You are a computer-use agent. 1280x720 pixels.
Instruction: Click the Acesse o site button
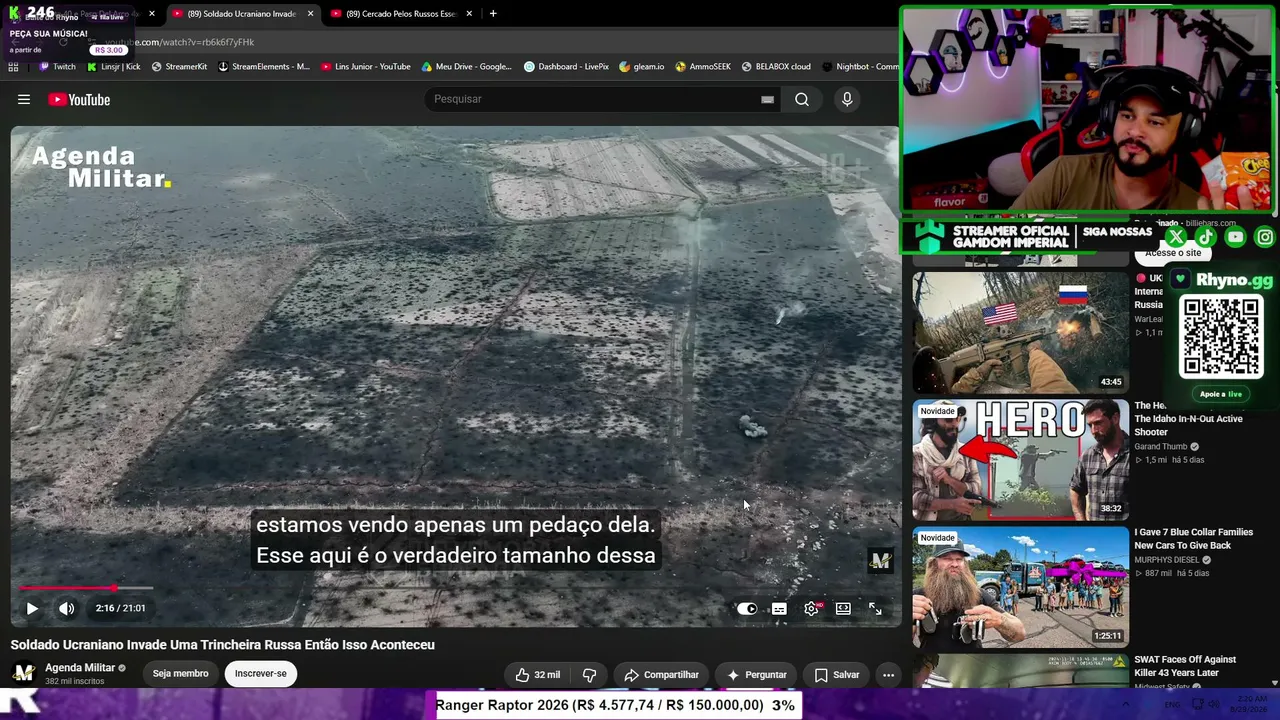pyautogui.click(x=1173, y=253)
